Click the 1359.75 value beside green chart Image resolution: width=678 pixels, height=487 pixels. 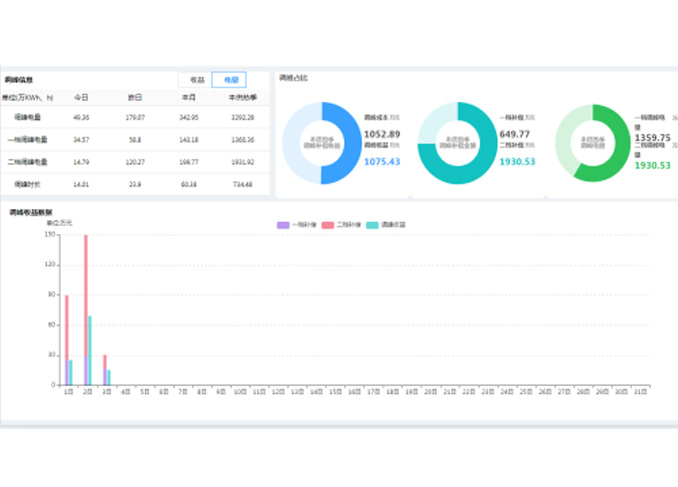click(x=654, y=137)
